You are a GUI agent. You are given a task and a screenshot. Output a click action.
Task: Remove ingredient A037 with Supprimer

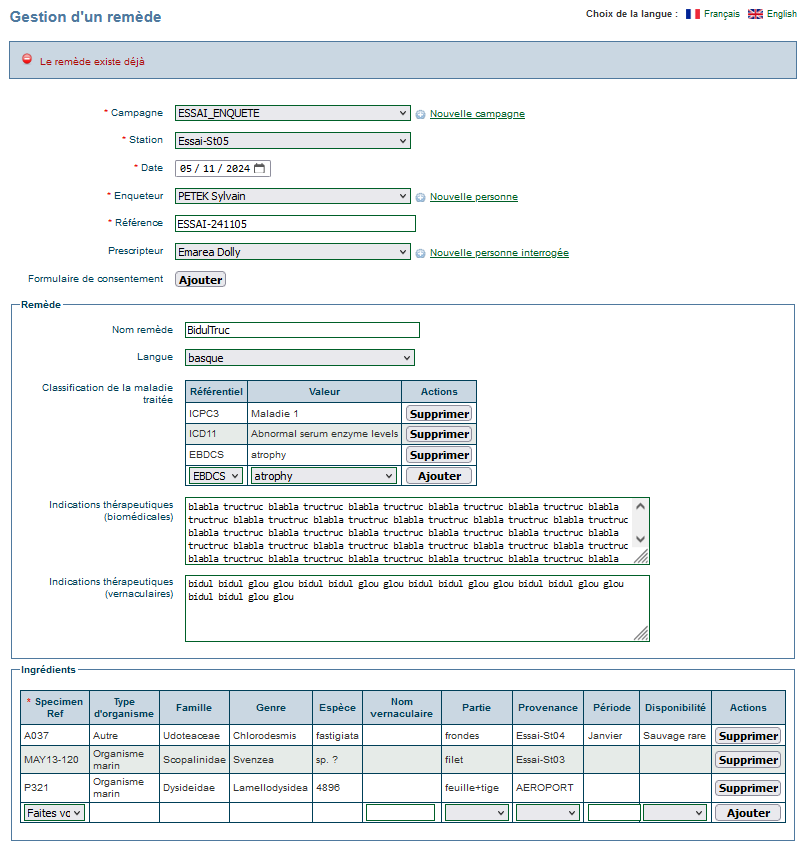pos(748,736)
